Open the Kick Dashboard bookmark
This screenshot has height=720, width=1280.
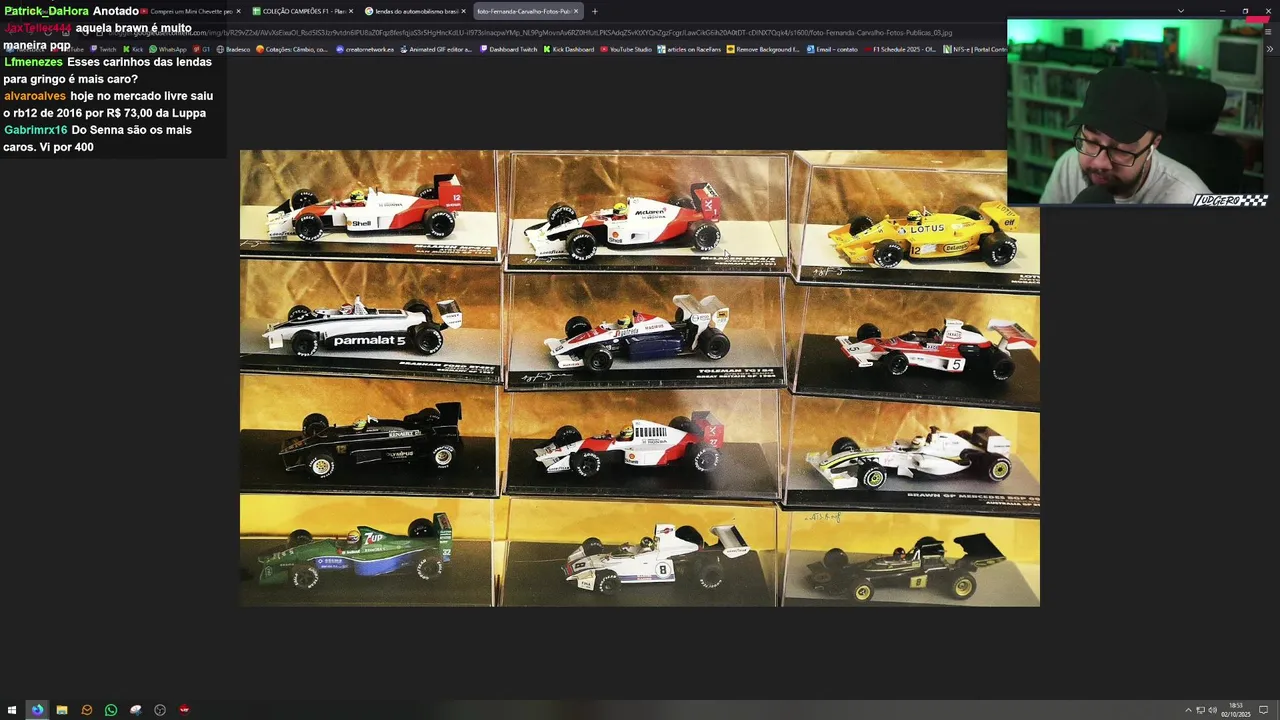tap(569, 49)
